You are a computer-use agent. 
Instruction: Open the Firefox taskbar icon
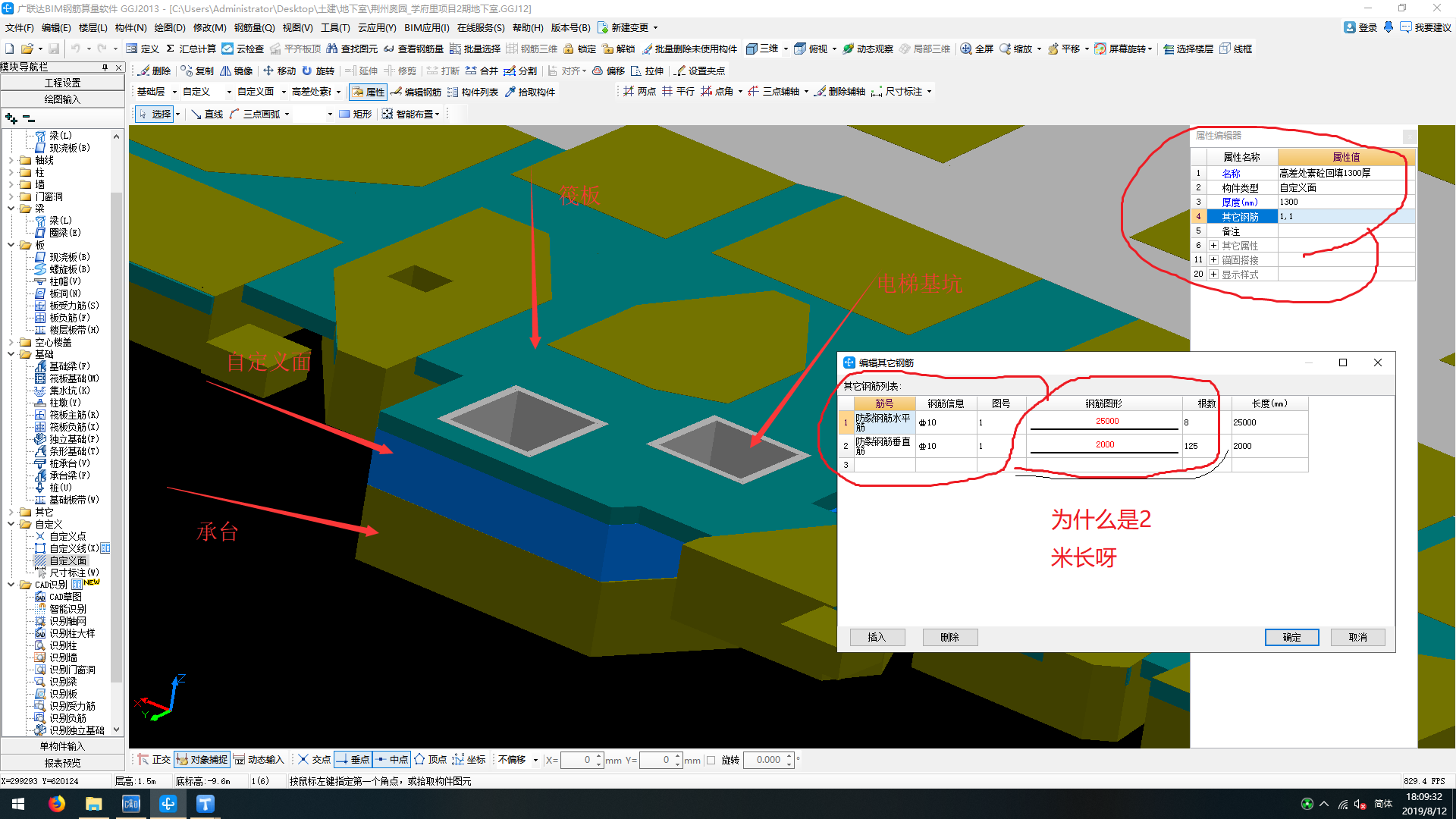[x=56, y=804]
